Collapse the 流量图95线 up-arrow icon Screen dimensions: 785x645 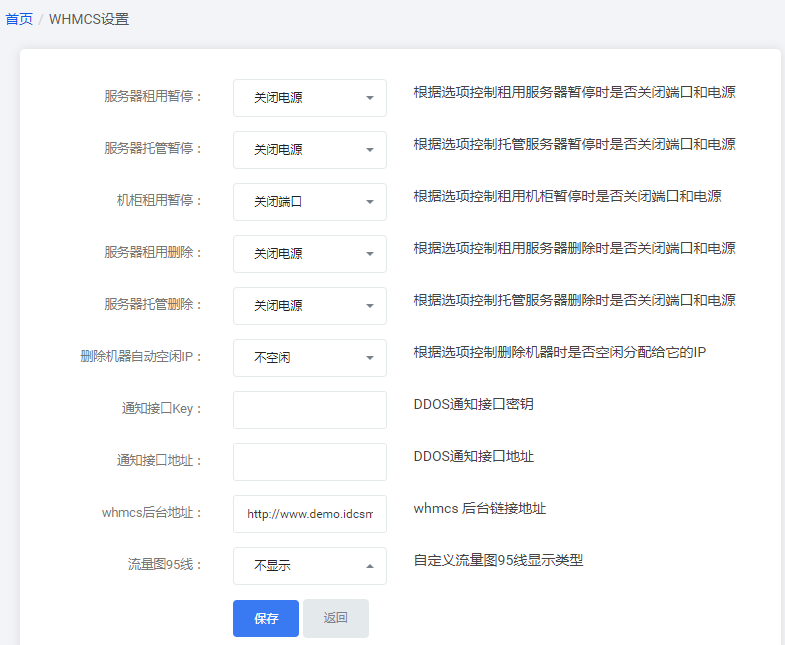click(370, 566)
